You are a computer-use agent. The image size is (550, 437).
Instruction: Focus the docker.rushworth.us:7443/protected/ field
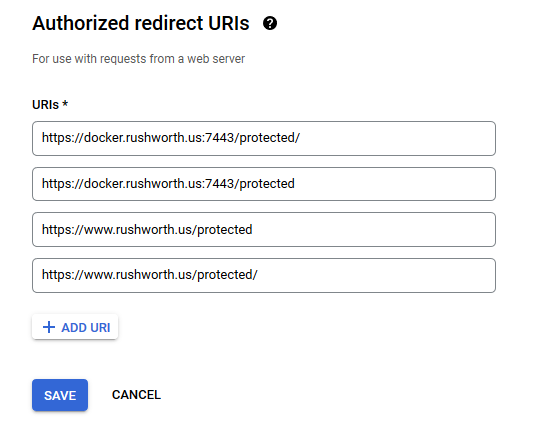coord(264,139)
